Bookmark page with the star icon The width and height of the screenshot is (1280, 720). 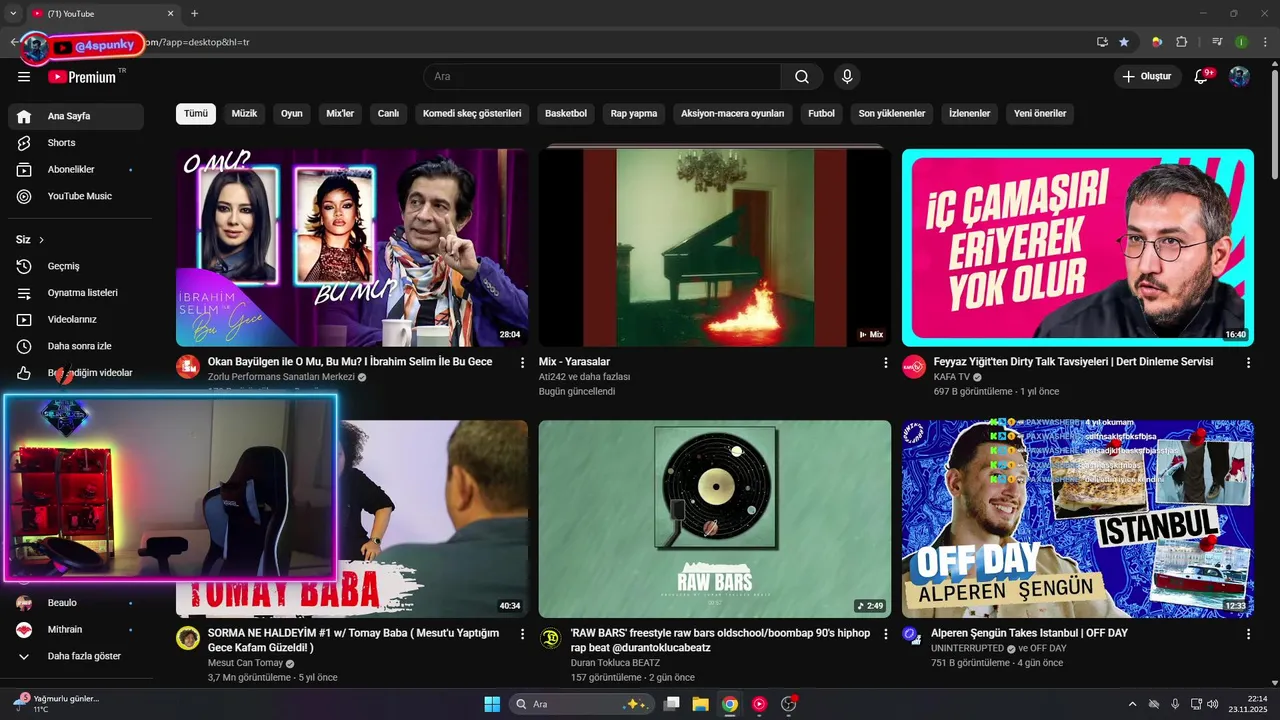coord(1124,42)
